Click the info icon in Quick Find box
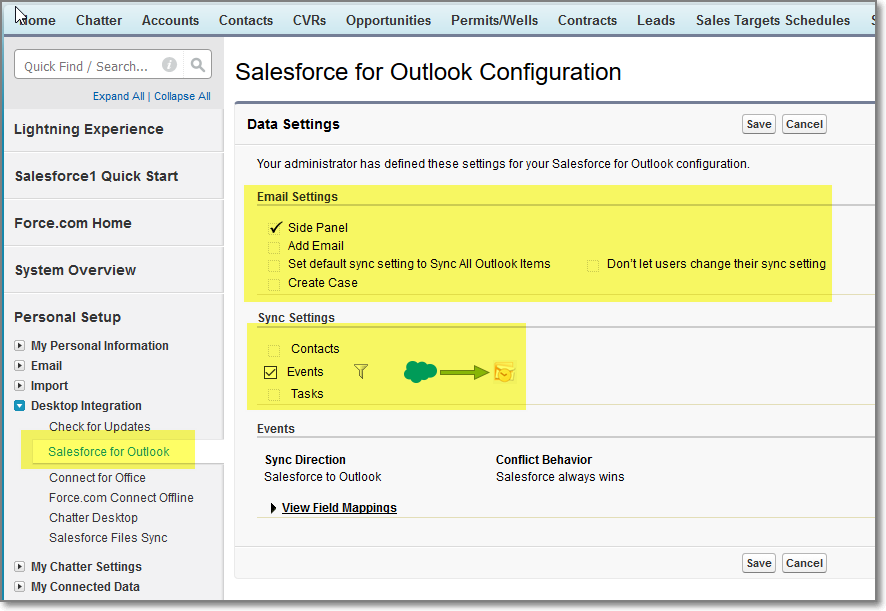The image size is (886, 611). (169, 64)
